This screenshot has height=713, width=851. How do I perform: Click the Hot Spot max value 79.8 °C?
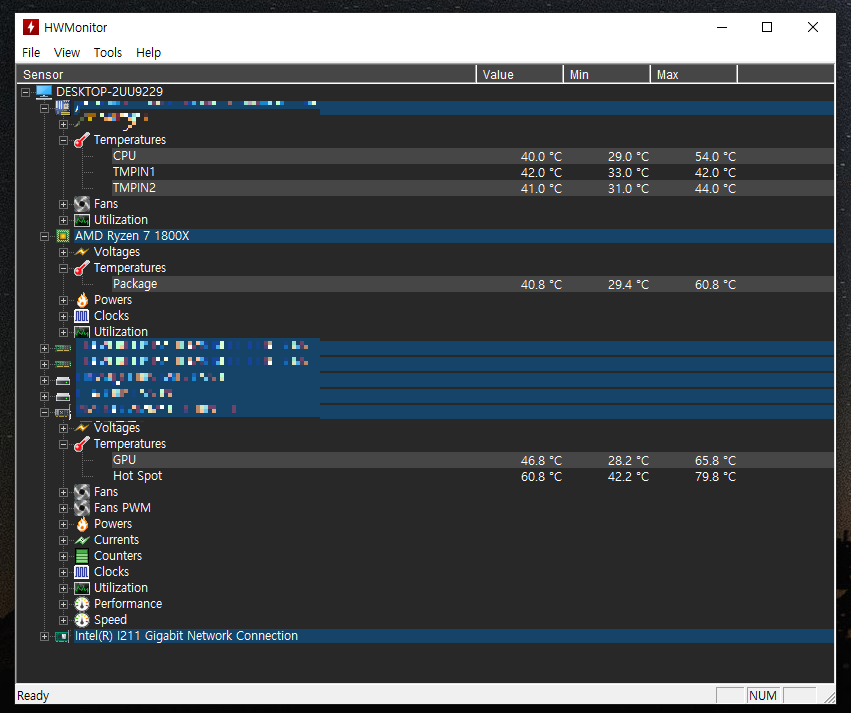point(715,476)
